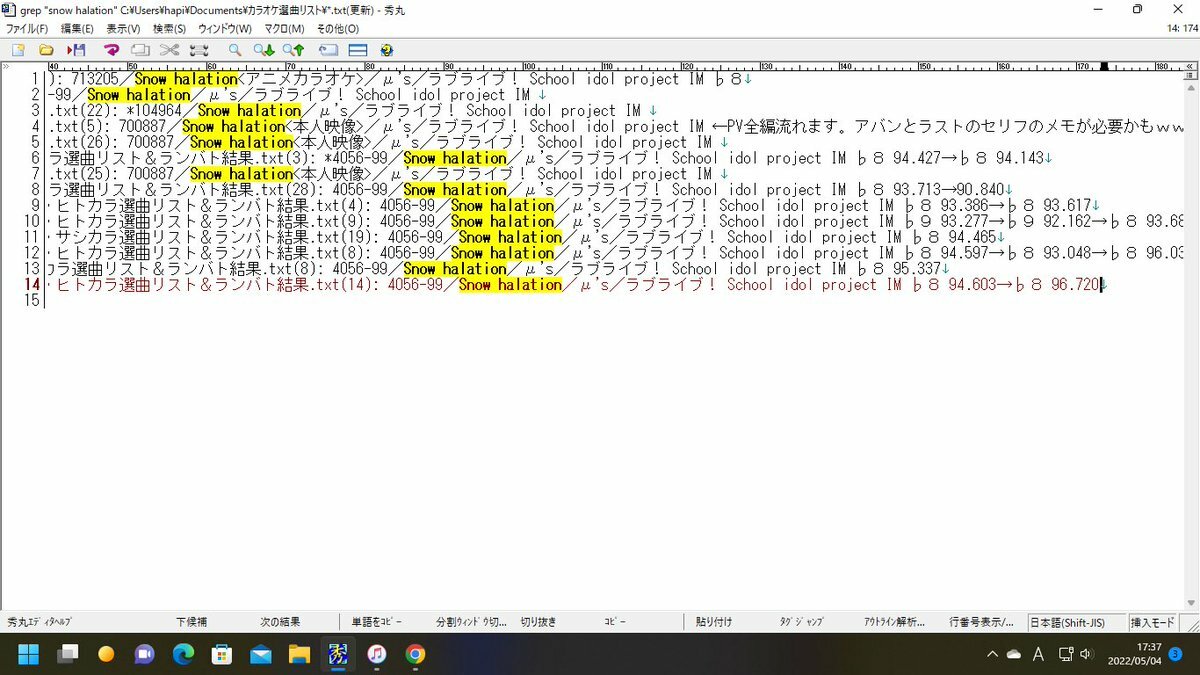Image resolution: width=1200 pixels, height=675 pixels.
Task: Toggle line numbers via 行番号表示 button
Action: coord(982,621)
